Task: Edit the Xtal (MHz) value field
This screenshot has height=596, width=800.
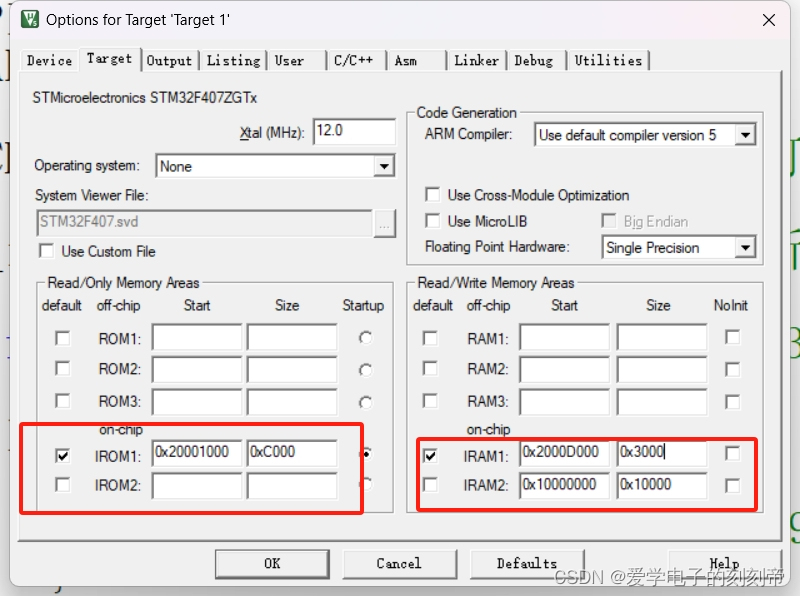Action: (x=354, y=132)
